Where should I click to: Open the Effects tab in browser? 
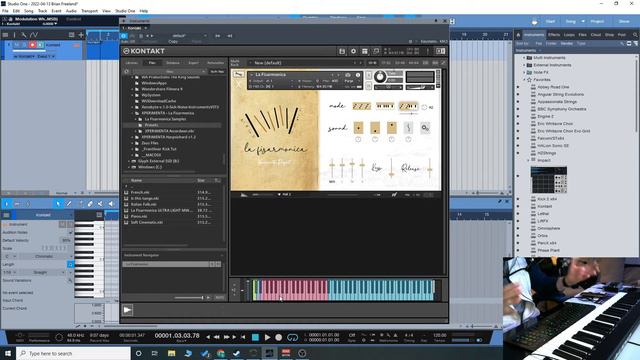[x=554, y=35]
